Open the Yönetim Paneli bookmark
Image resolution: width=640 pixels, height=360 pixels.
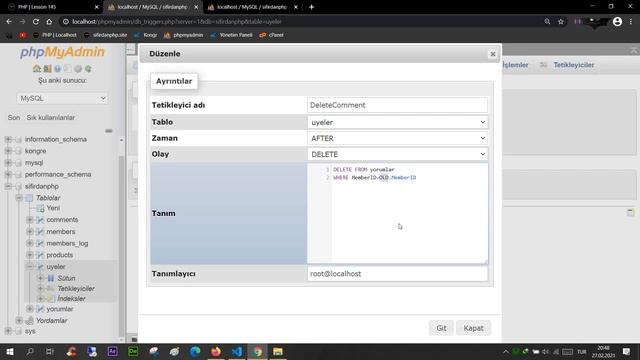pos(231,35)
